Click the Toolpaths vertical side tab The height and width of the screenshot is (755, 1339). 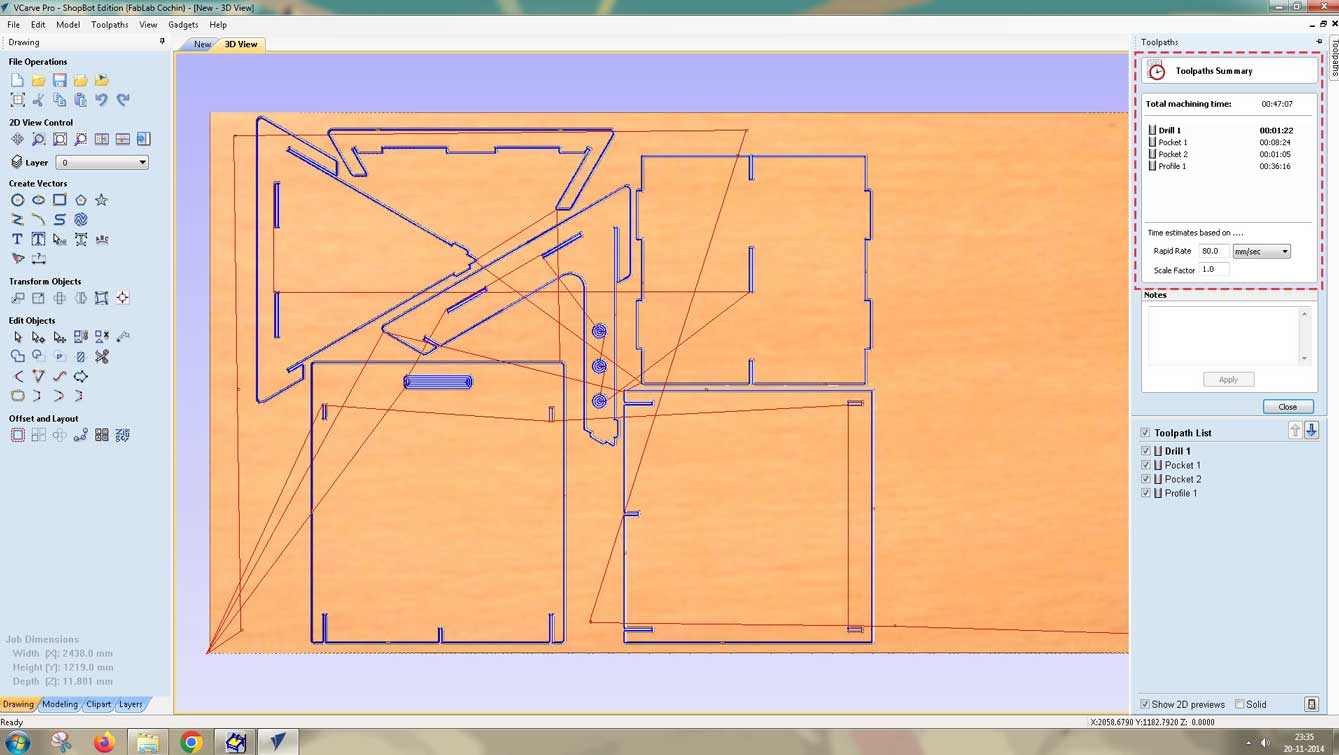tap(1333, 57)
